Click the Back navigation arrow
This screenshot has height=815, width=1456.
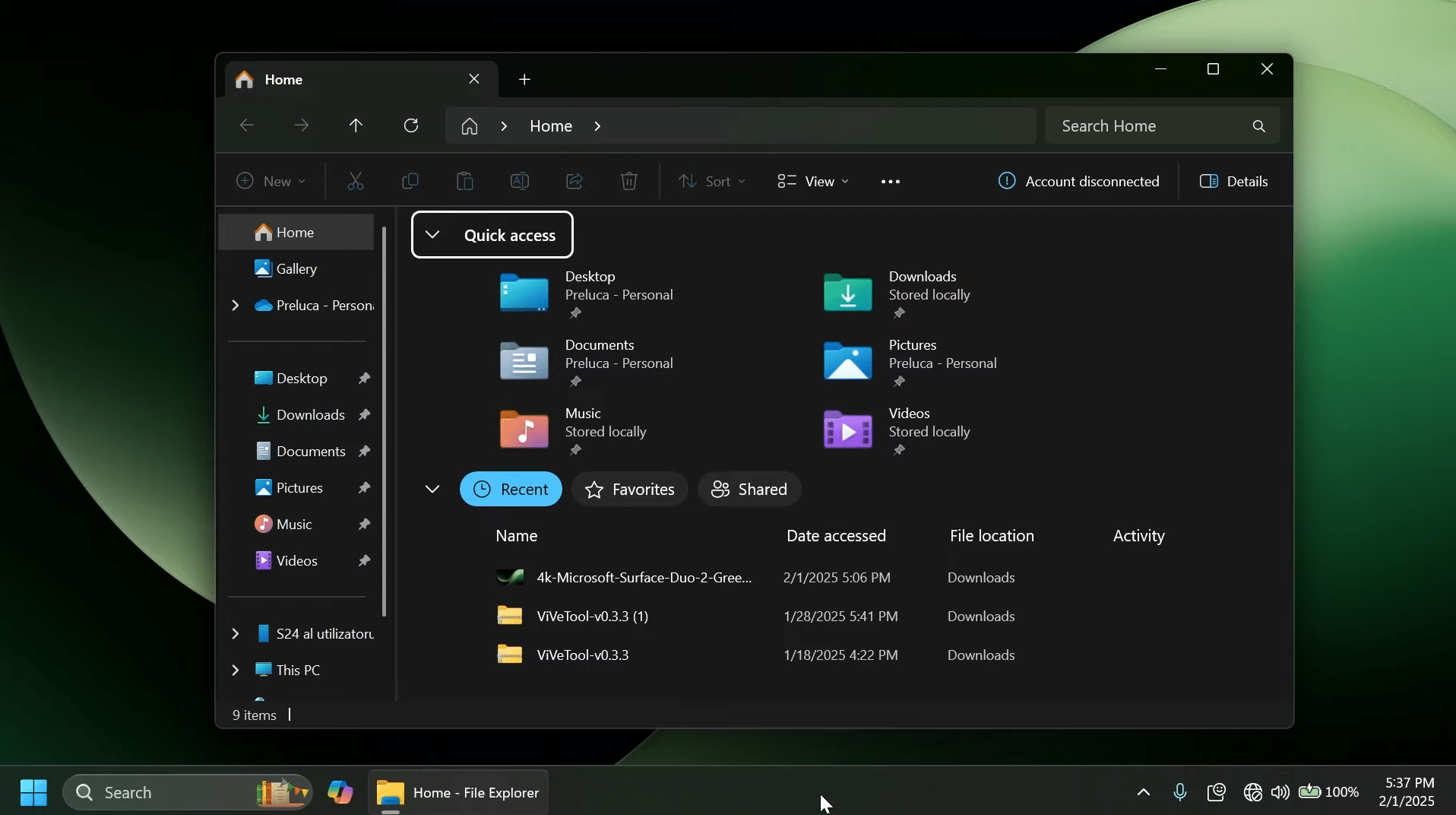[x=246, y=125]
